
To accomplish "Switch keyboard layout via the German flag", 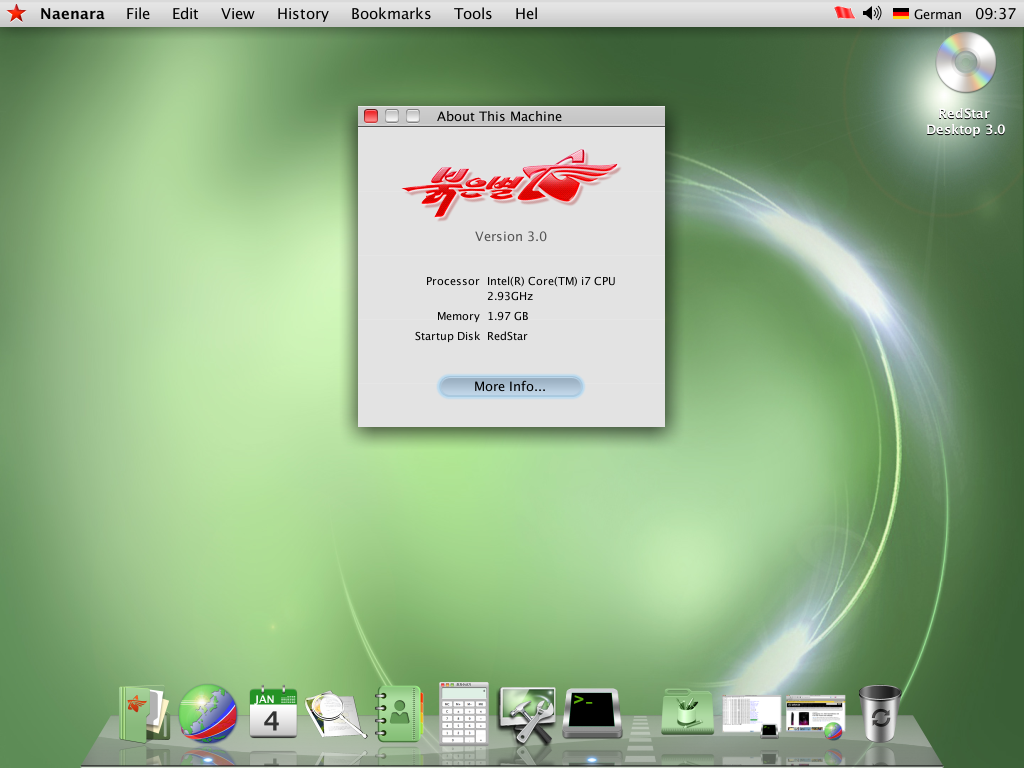I will pos(901,13).
